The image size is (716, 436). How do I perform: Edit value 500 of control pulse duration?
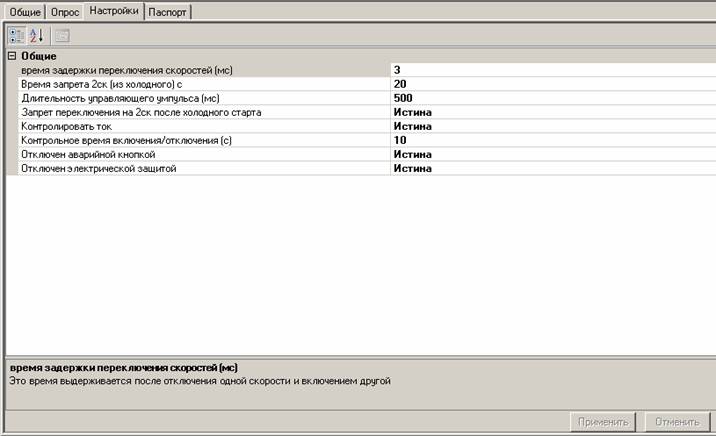coord(553,98)
